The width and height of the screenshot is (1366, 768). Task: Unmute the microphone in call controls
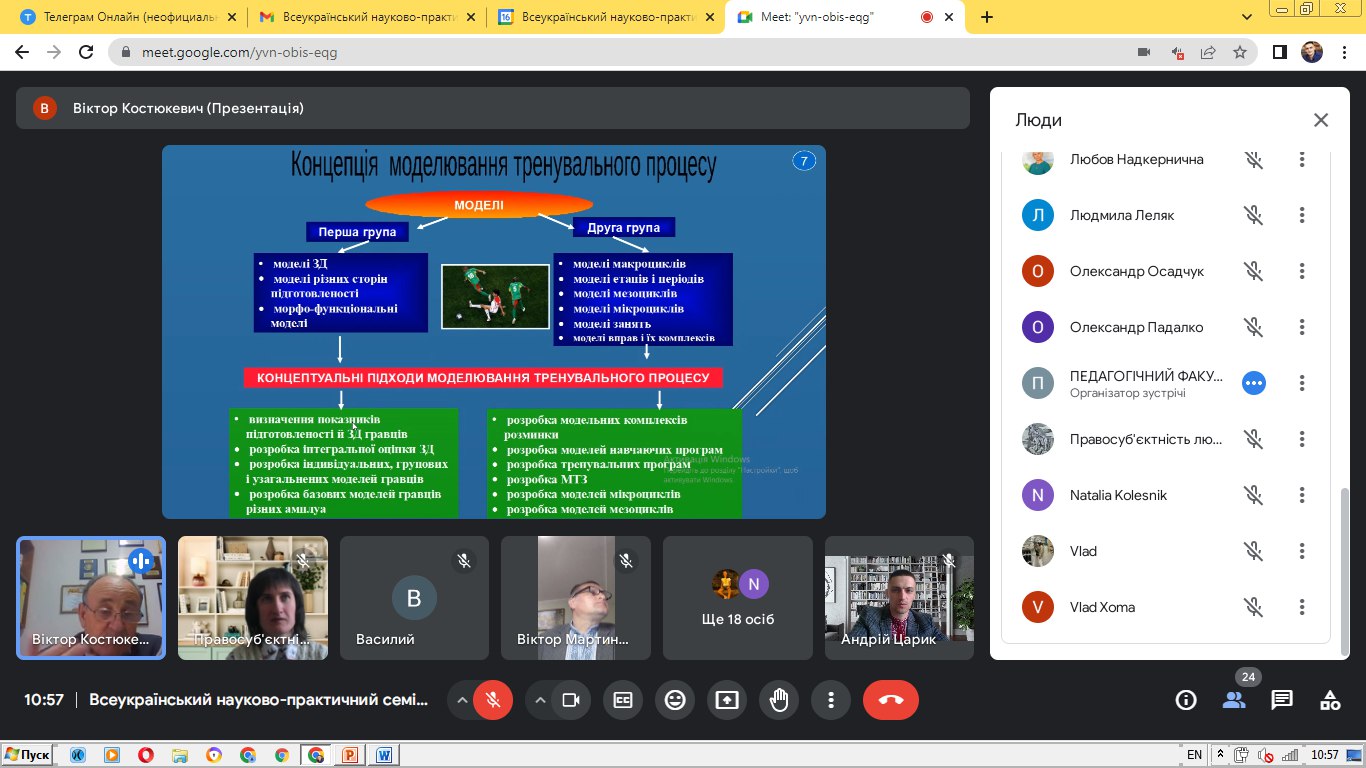493,700
